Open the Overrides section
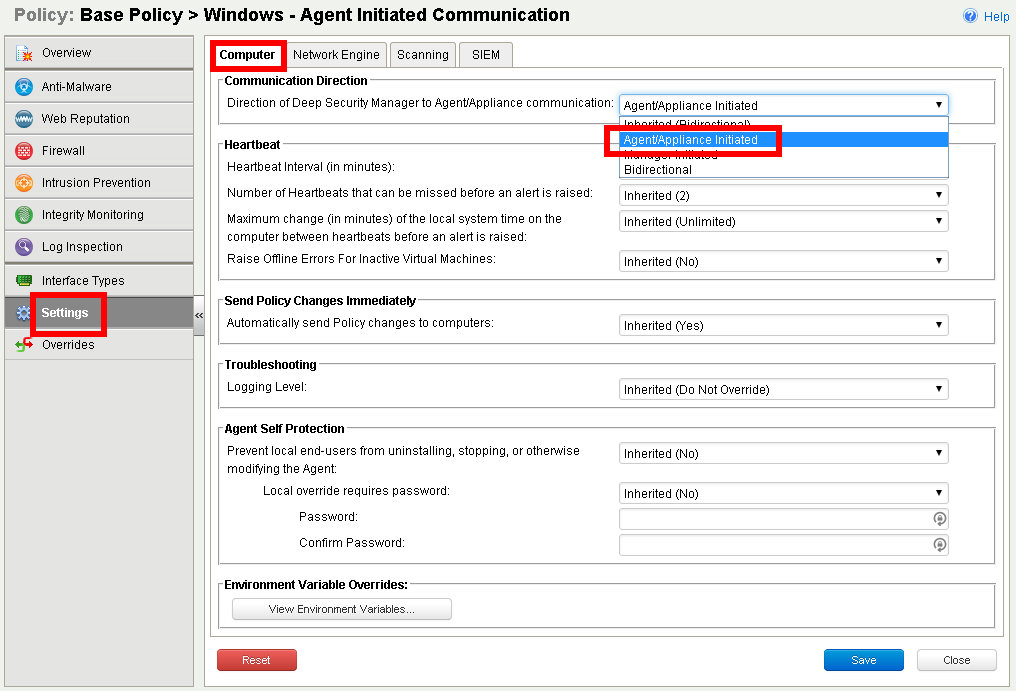Image resolution: width=1016 pixels, height=691 pixels. [98, 345]
